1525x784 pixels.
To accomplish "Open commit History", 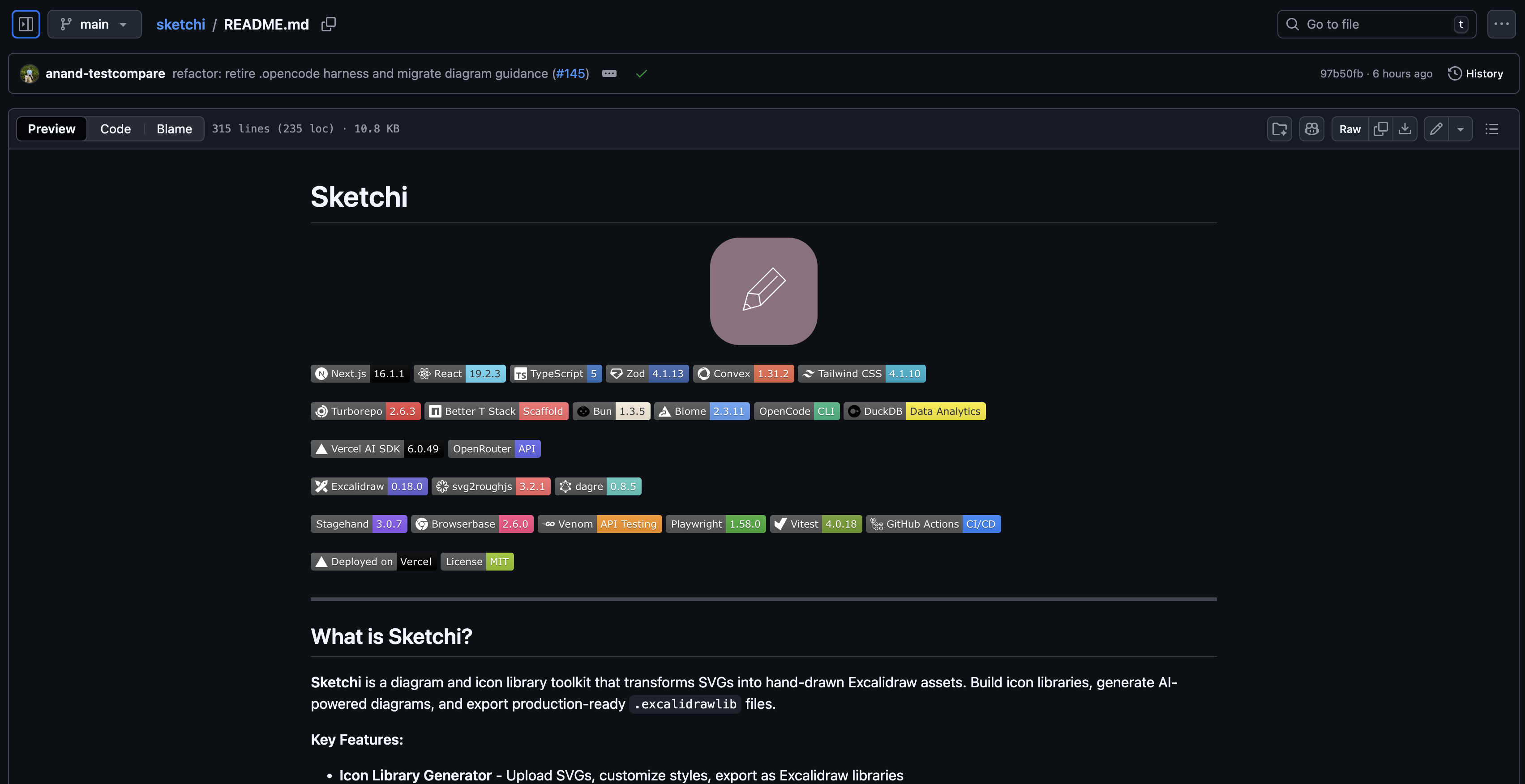I will [1475, 73].
